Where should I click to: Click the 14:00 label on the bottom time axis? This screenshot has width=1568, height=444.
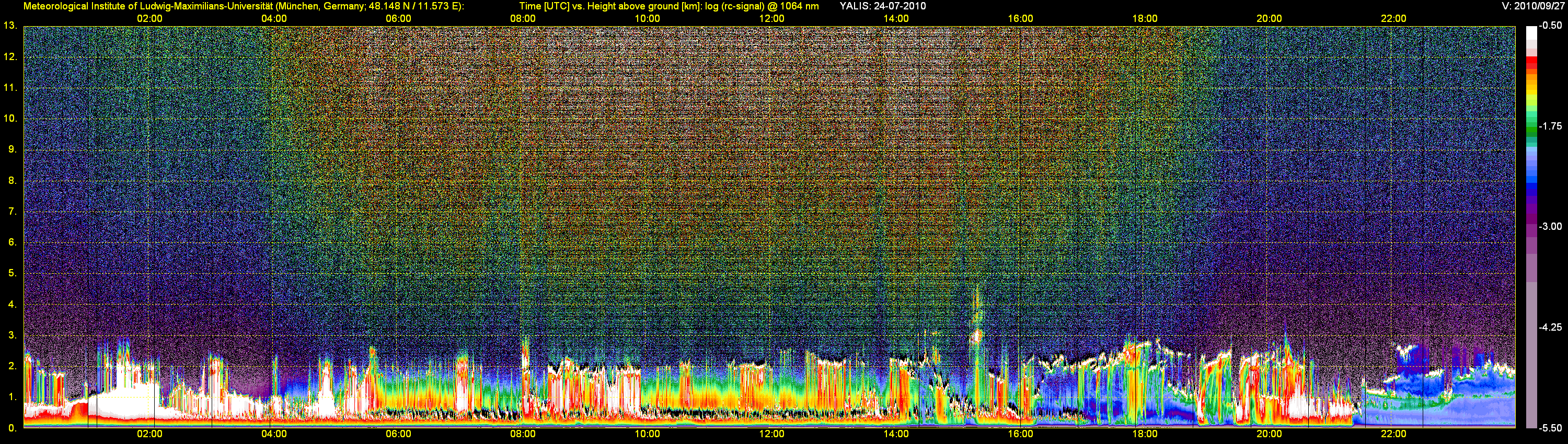tap(896, 434)
